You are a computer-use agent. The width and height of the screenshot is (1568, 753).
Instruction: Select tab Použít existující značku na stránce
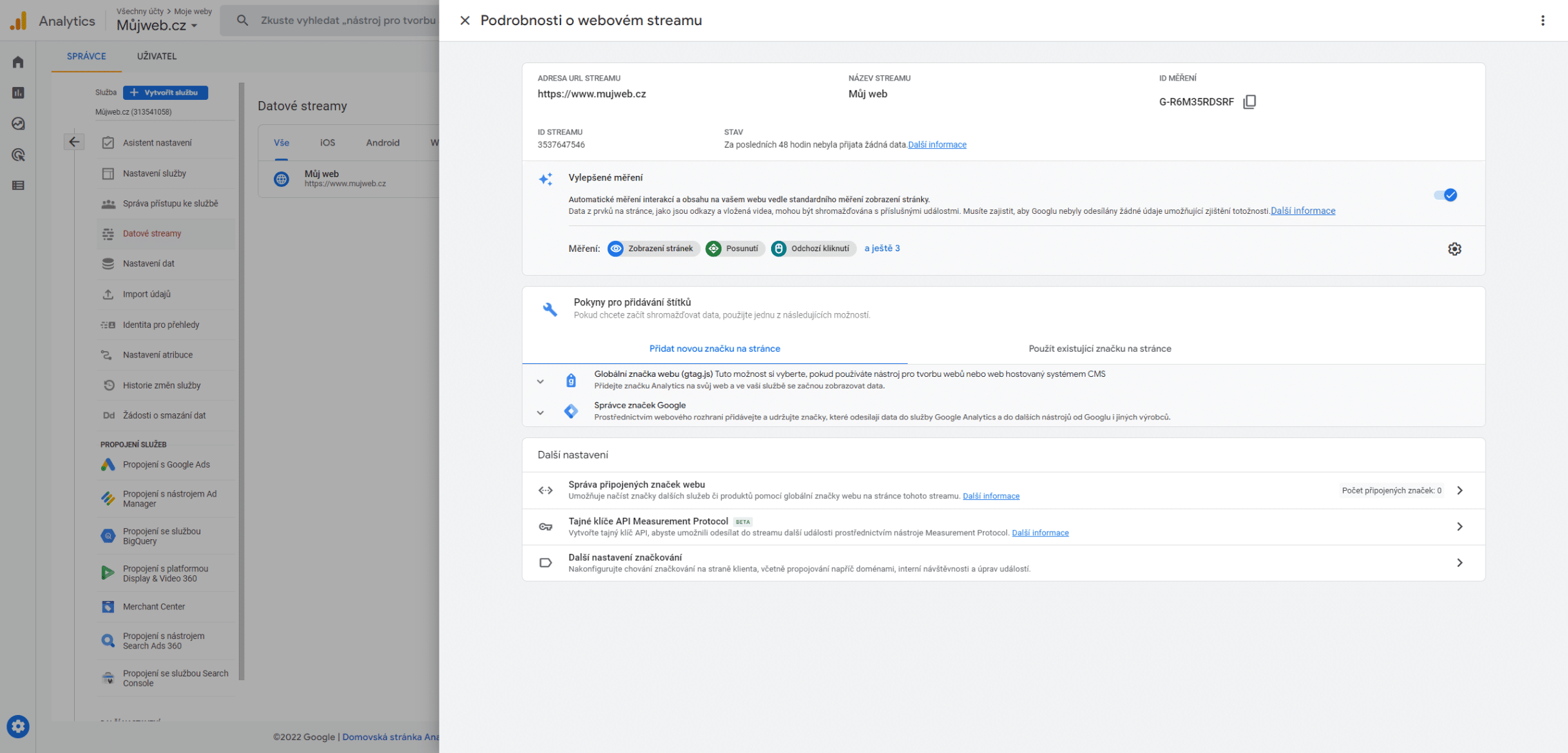1100,348
